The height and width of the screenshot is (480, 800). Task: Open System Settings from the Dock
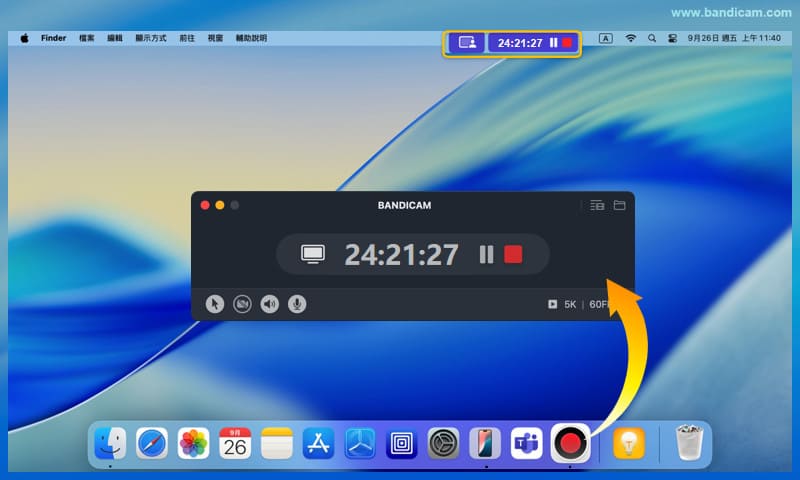(x=443, y=443)
